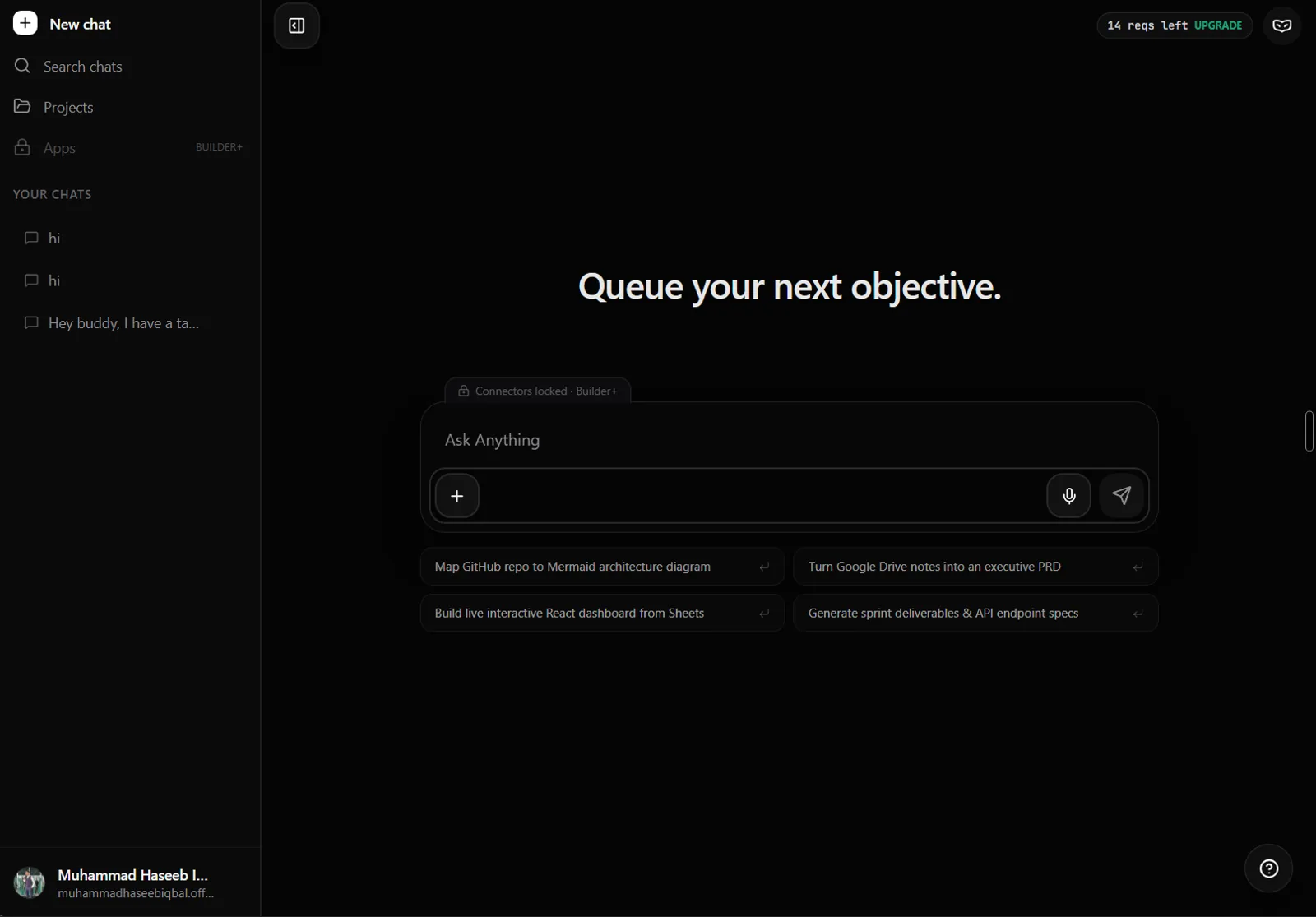Click the lock icon in Connectors locked tab
The image size is (1316, 917).
[x=464, y=391]
